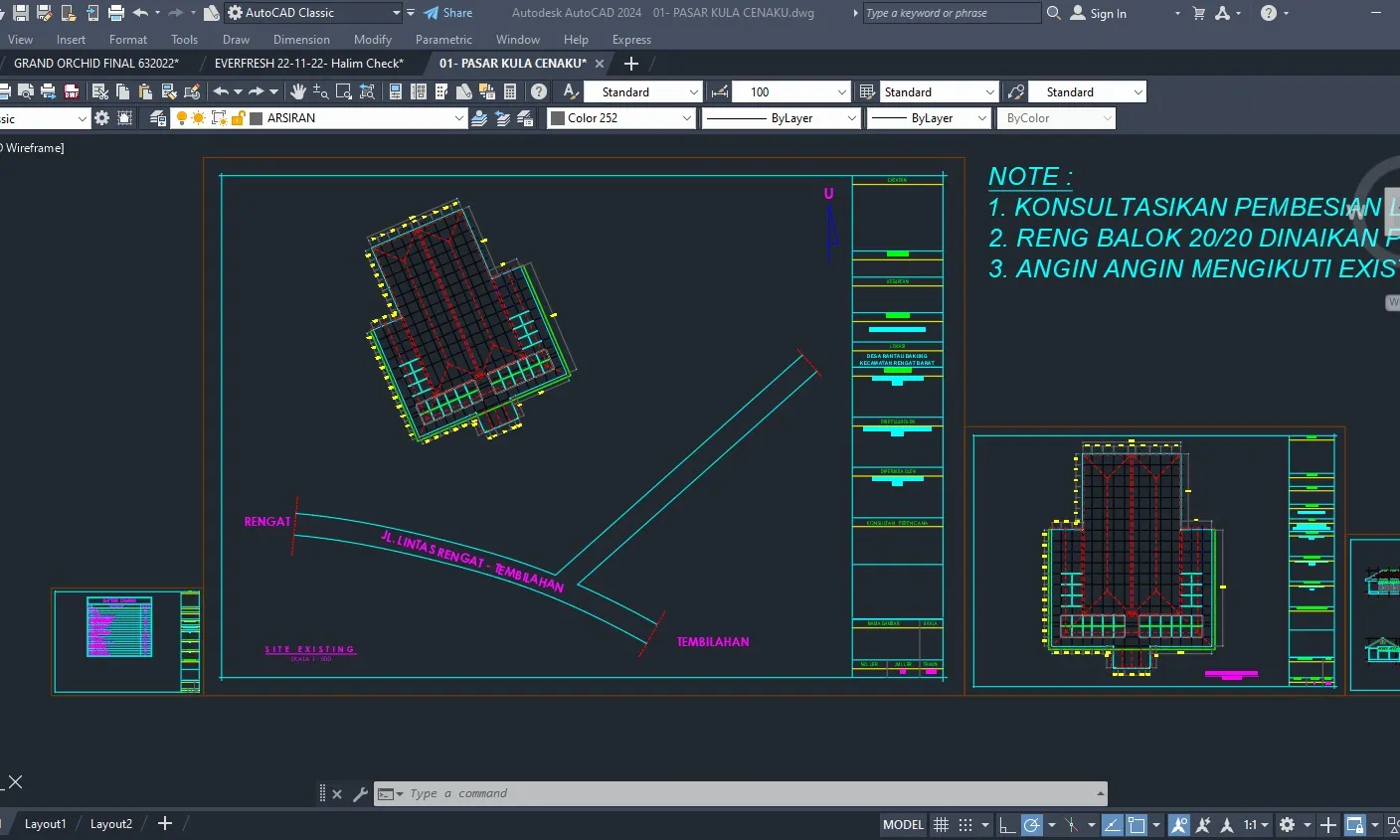The height and width of the screenshot is (840, 1400).
Task: Activate the Plot icon
Action: [x=49, y=91]
